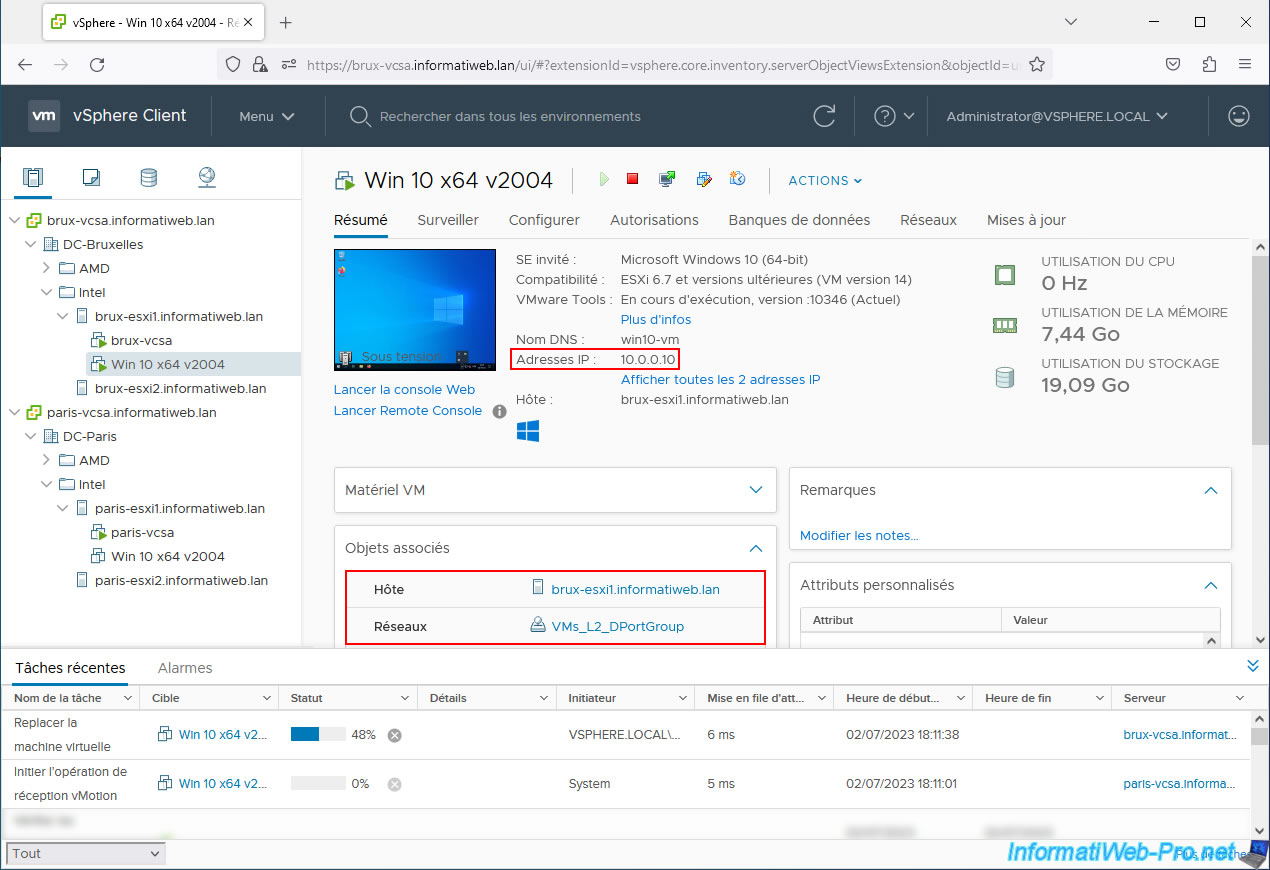Go to the Autorisations tab
This screenshot has height=870, width=1270.
[654, 220]
